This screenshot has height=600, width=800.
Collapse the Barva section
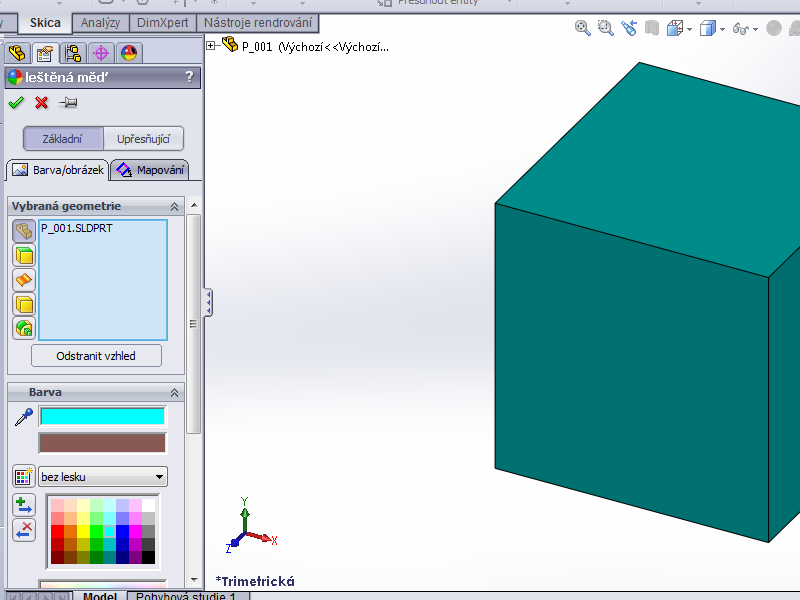click(x=174, y=392)
